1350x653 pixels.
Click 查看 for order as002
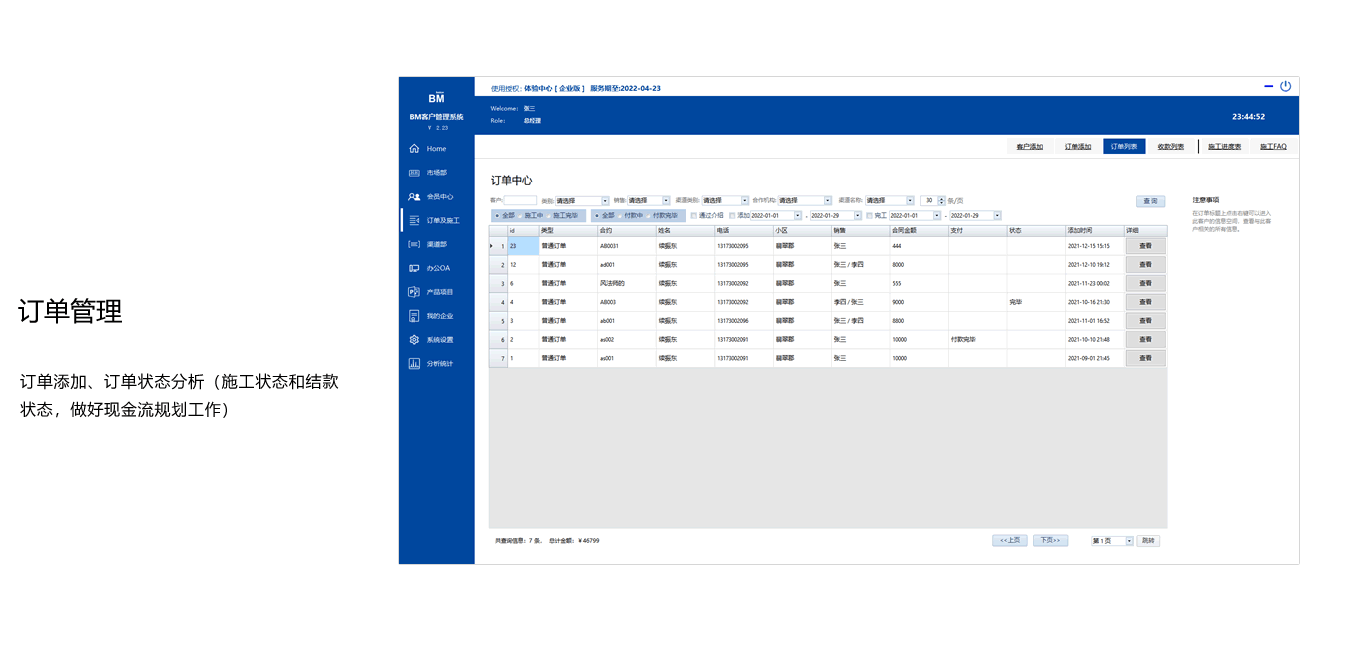pyautogui.click(x=1145, y=339)
